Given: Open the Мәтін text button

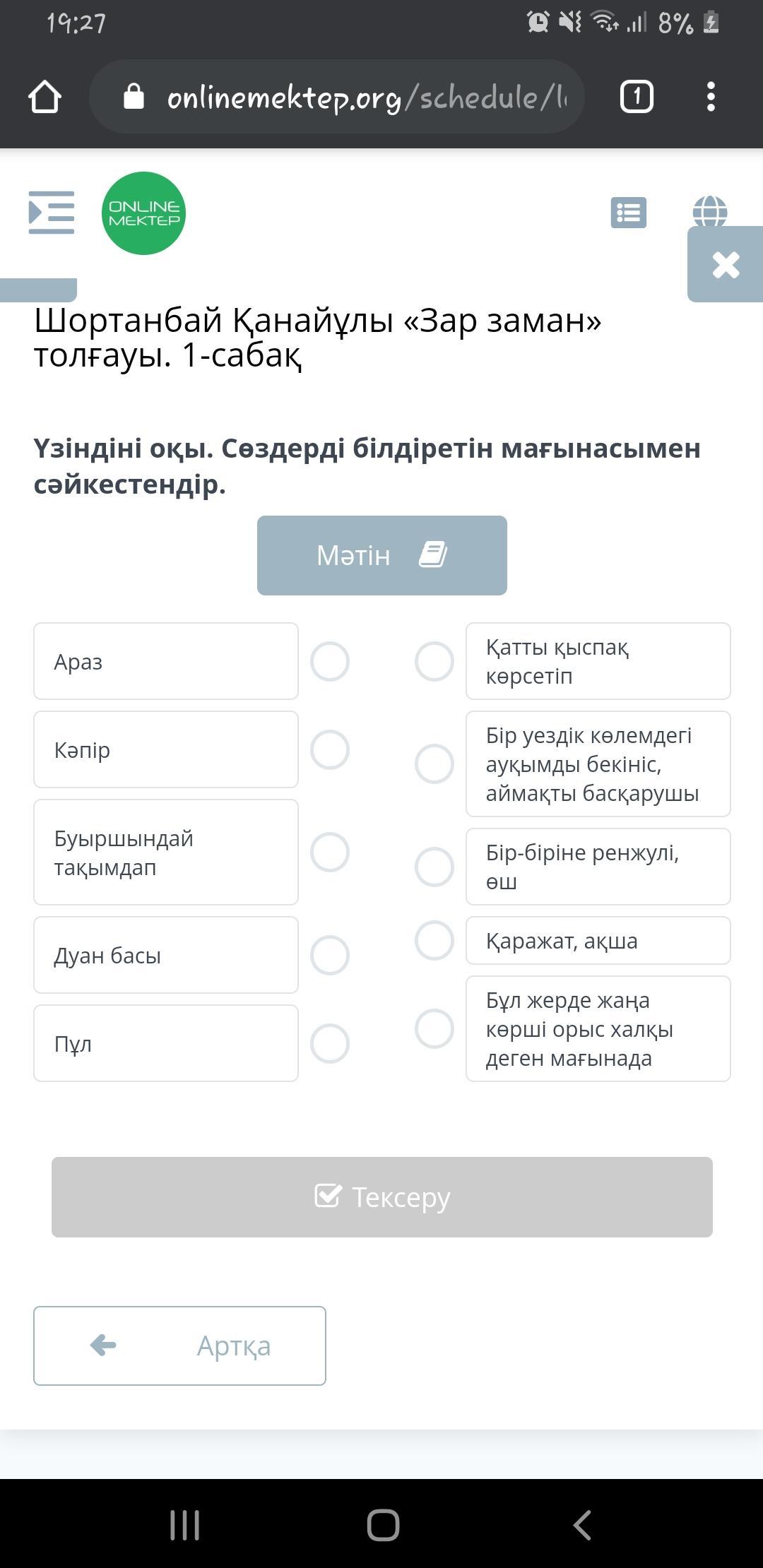Looking at the screenshot, I should coord(381,555).
